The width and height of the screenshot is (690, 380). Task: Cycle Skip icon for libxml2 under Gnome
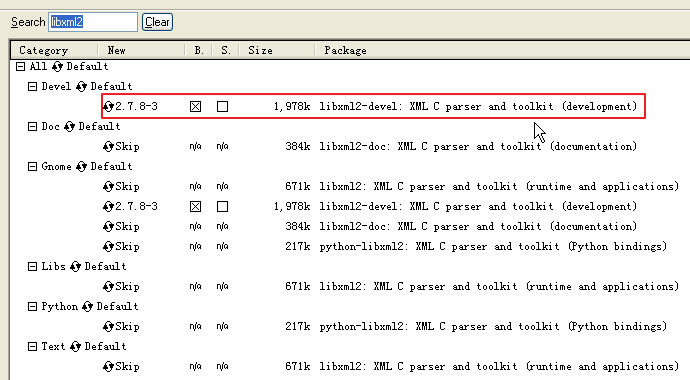point(108,186)
